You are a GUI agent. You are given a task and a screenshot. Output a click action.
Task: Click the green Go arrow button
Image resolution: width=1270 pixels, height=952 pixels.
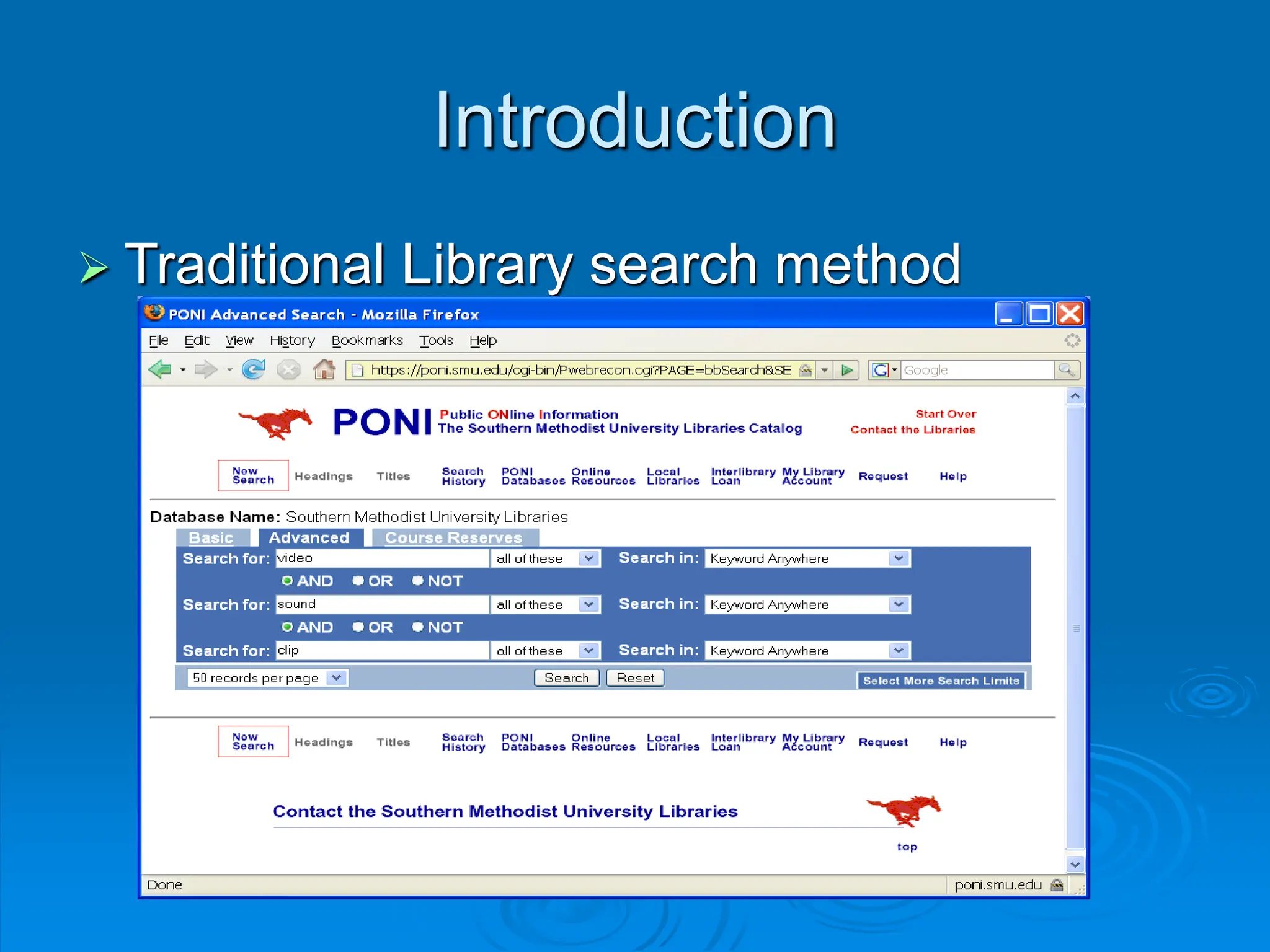tap(847, 371)
